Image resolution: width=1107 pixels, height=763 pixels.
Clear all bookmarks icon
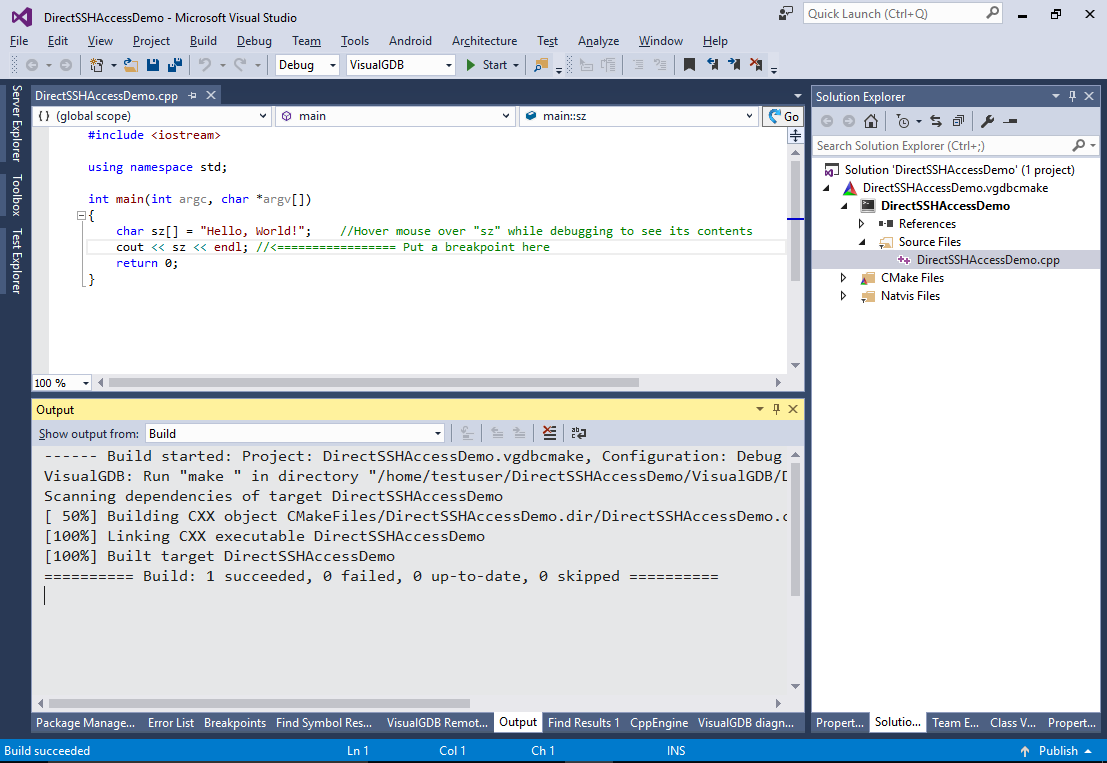tap(756, 65)
